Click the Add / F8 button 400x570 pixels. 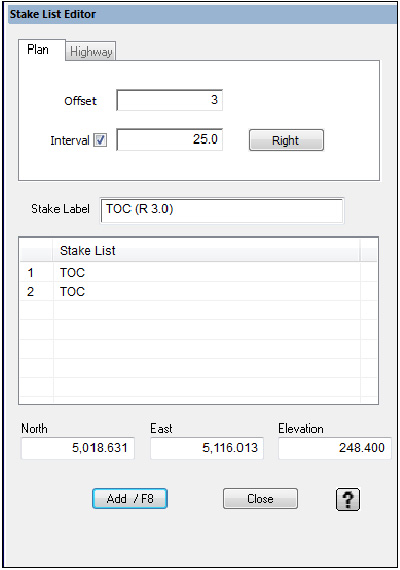pos(130,498)
